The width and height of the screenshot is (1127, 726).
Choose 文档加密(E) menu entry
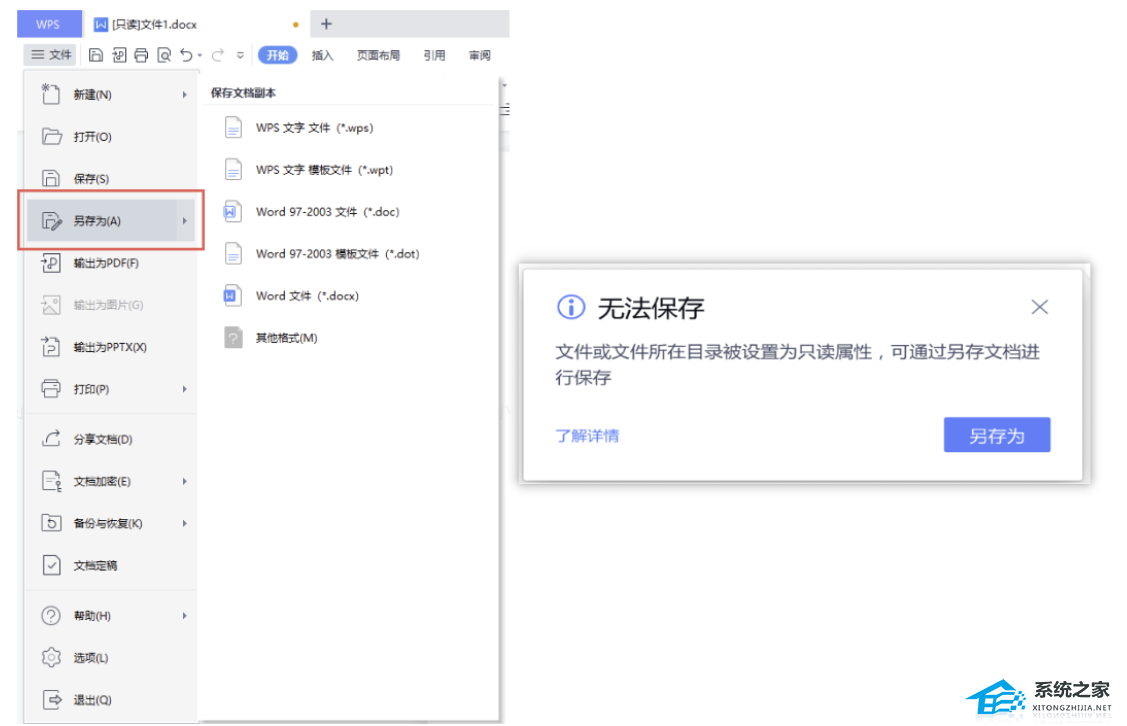(x=111, y=481)
